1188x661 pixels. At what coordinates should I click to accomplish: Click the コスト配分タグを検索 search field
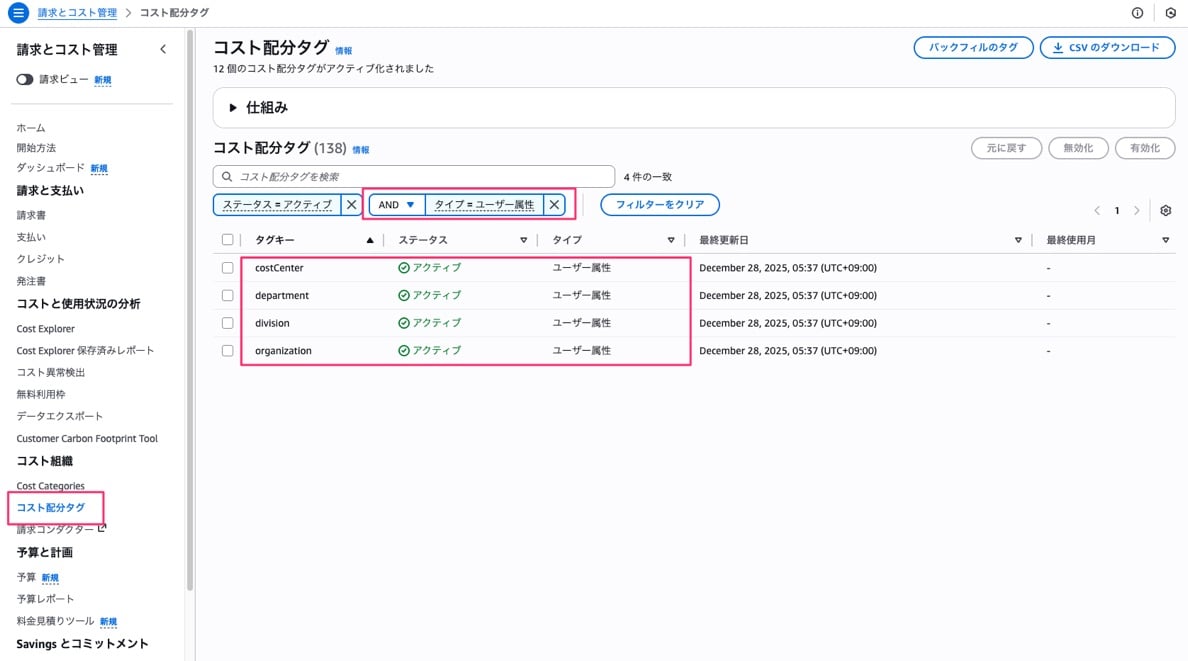coord(414,176)
